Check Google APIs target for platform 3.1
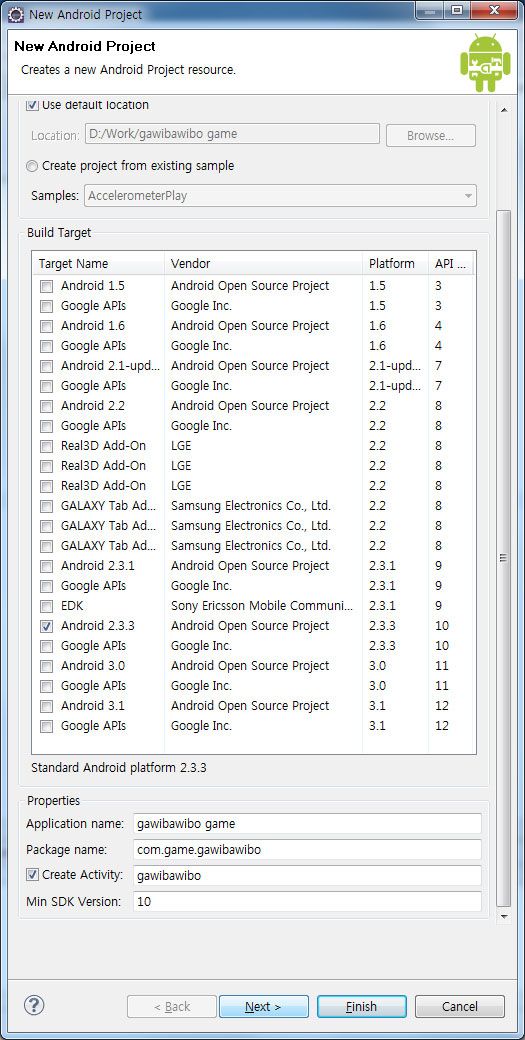The image size is (525, 1040). click(x=46, y=726)
